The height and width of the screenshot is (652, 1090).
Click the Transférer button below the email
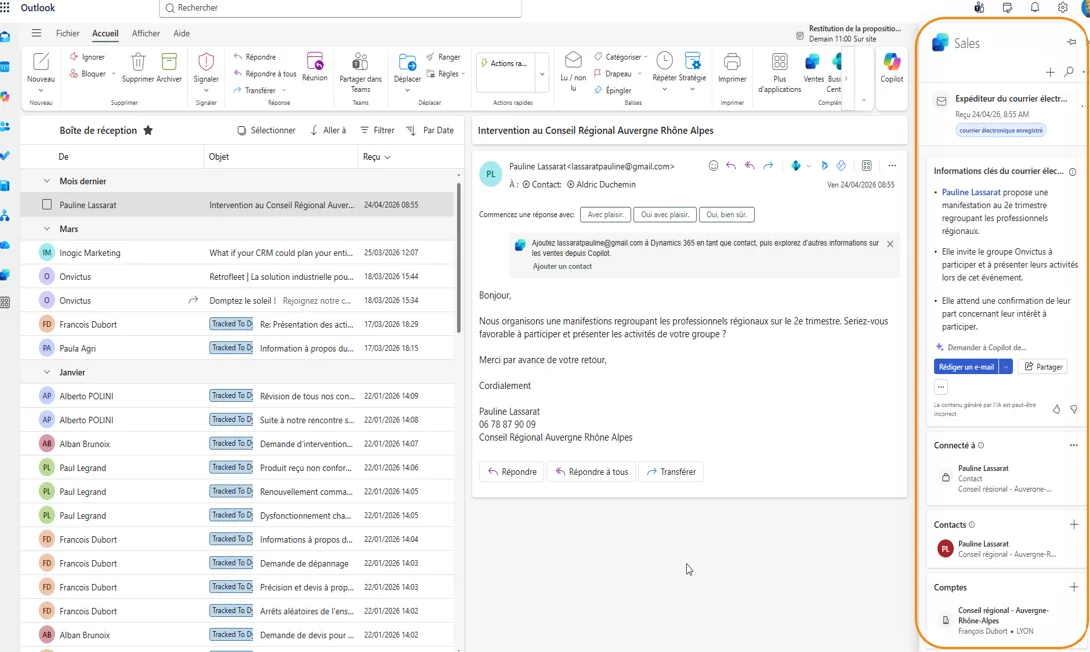coord(671,471)
